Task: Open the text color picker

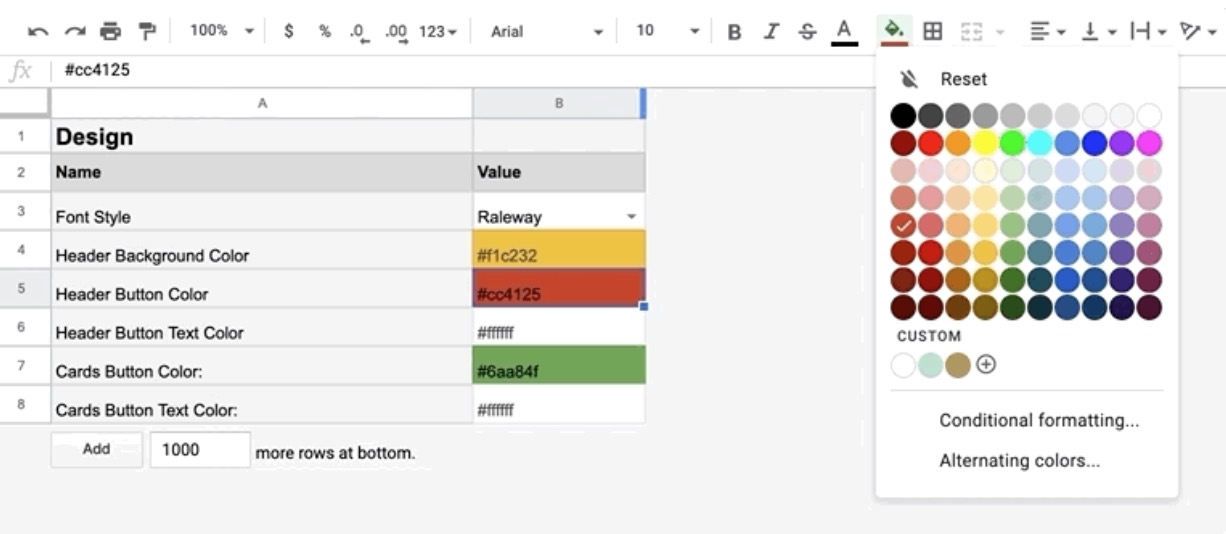Action: (844, 32)
